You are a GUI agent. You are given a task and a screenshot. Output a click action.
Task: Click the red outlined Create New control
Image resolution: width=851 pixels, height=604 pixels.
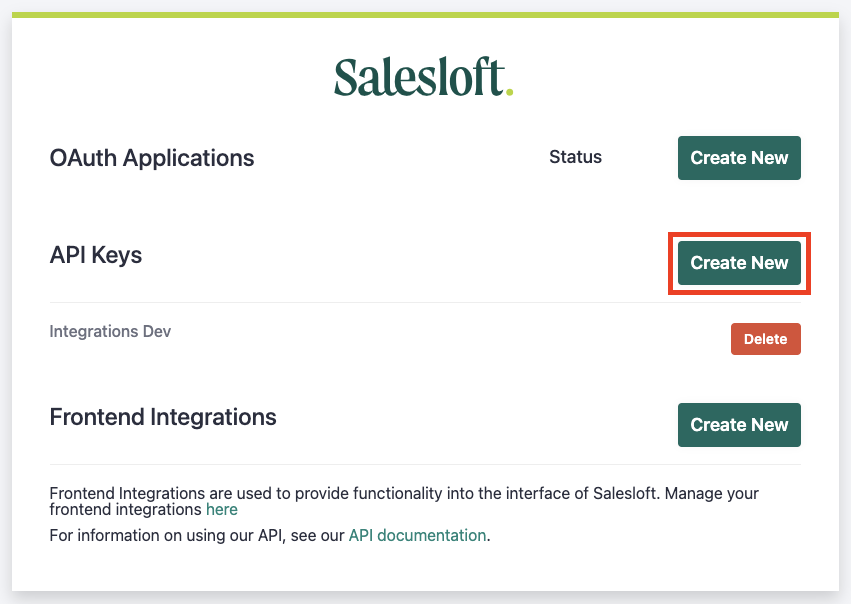(x=739, y=263)
